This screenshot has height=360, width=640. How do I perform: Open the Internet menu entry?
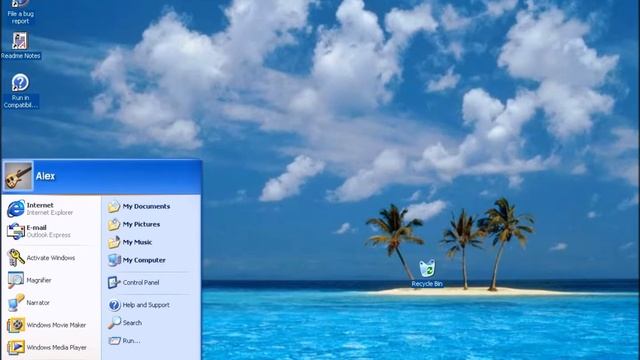(x=51, y=209)
